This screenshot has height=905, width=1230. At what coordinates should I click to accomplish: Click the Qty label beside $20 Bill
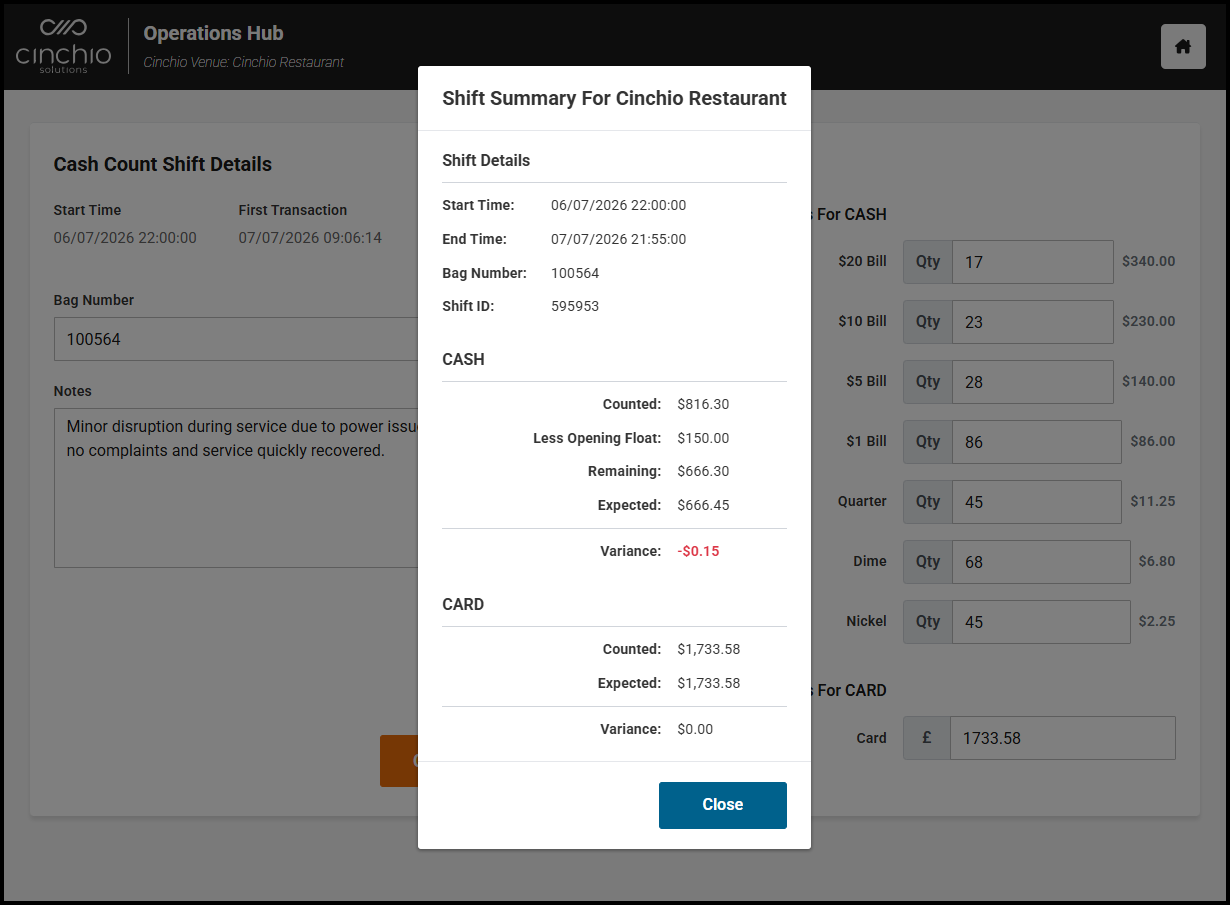click(928, 262)
